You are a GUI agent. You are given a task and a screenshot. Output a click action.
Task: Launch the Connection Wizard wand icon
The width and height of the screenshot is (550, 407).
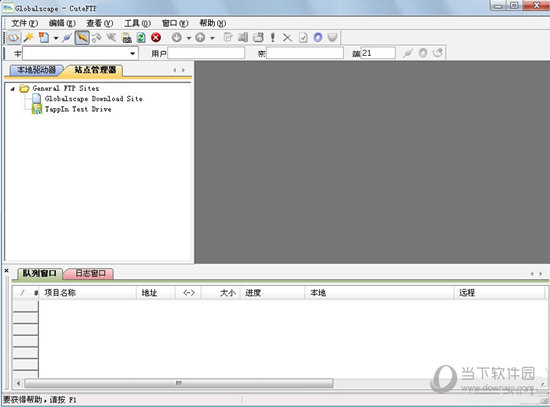(x=28, y=37)
